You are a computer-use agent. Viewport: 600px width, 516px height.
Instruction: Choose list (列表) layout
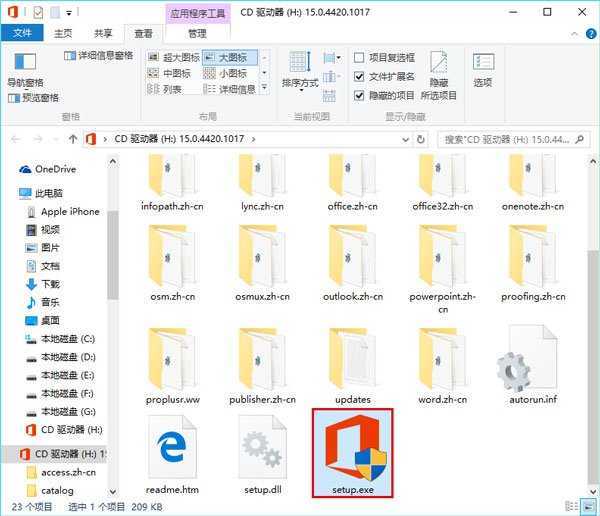coord(164,89)
